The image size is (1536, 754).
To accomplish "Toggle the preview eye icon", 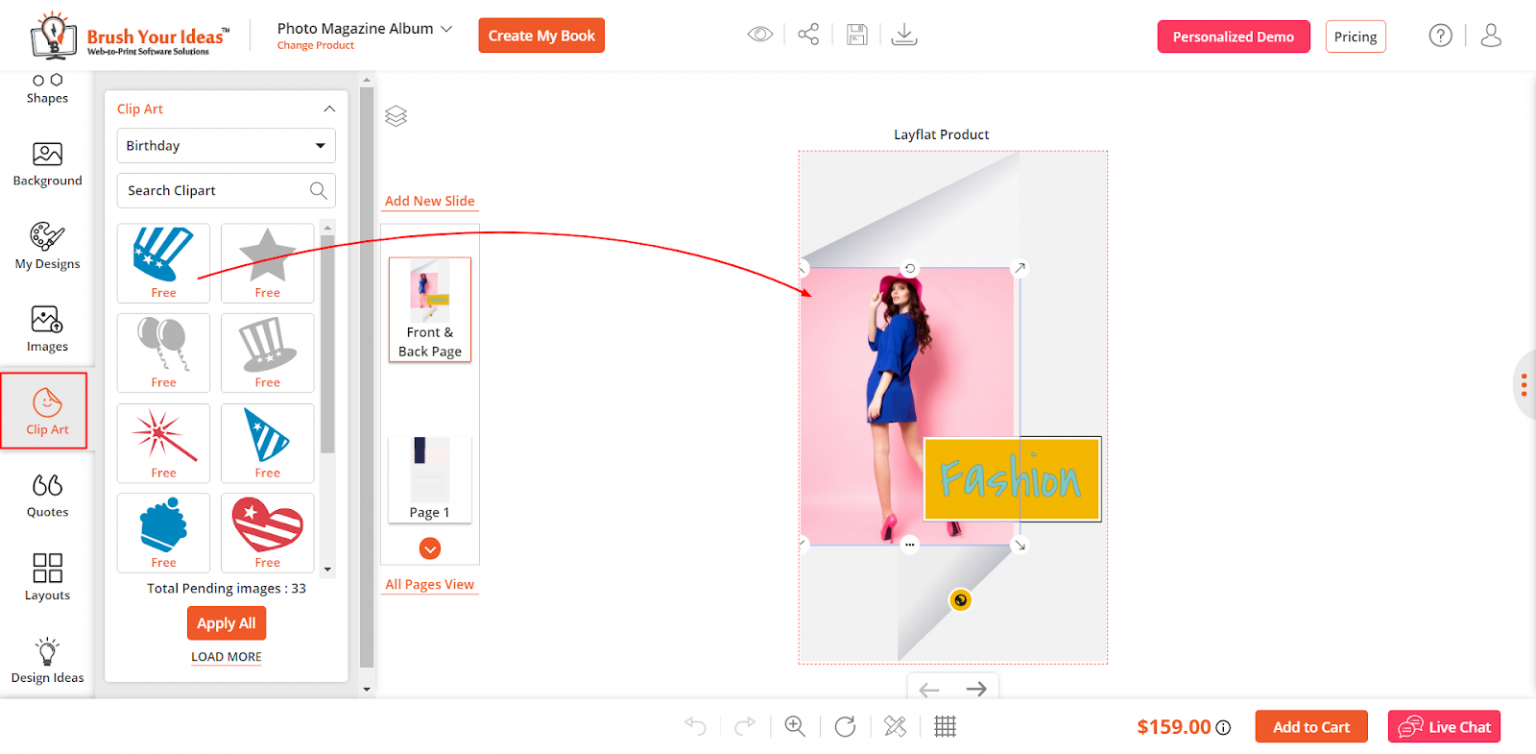I will [x=760, y=33].
